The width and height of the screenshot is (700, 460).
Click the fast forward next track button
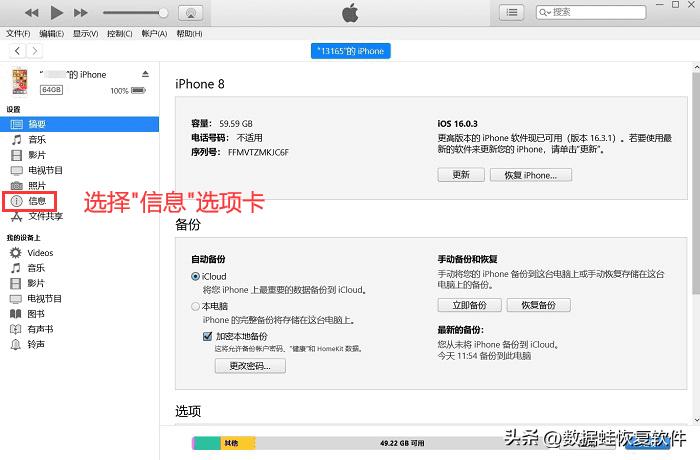pyautogui.click(x=80, y=13)
